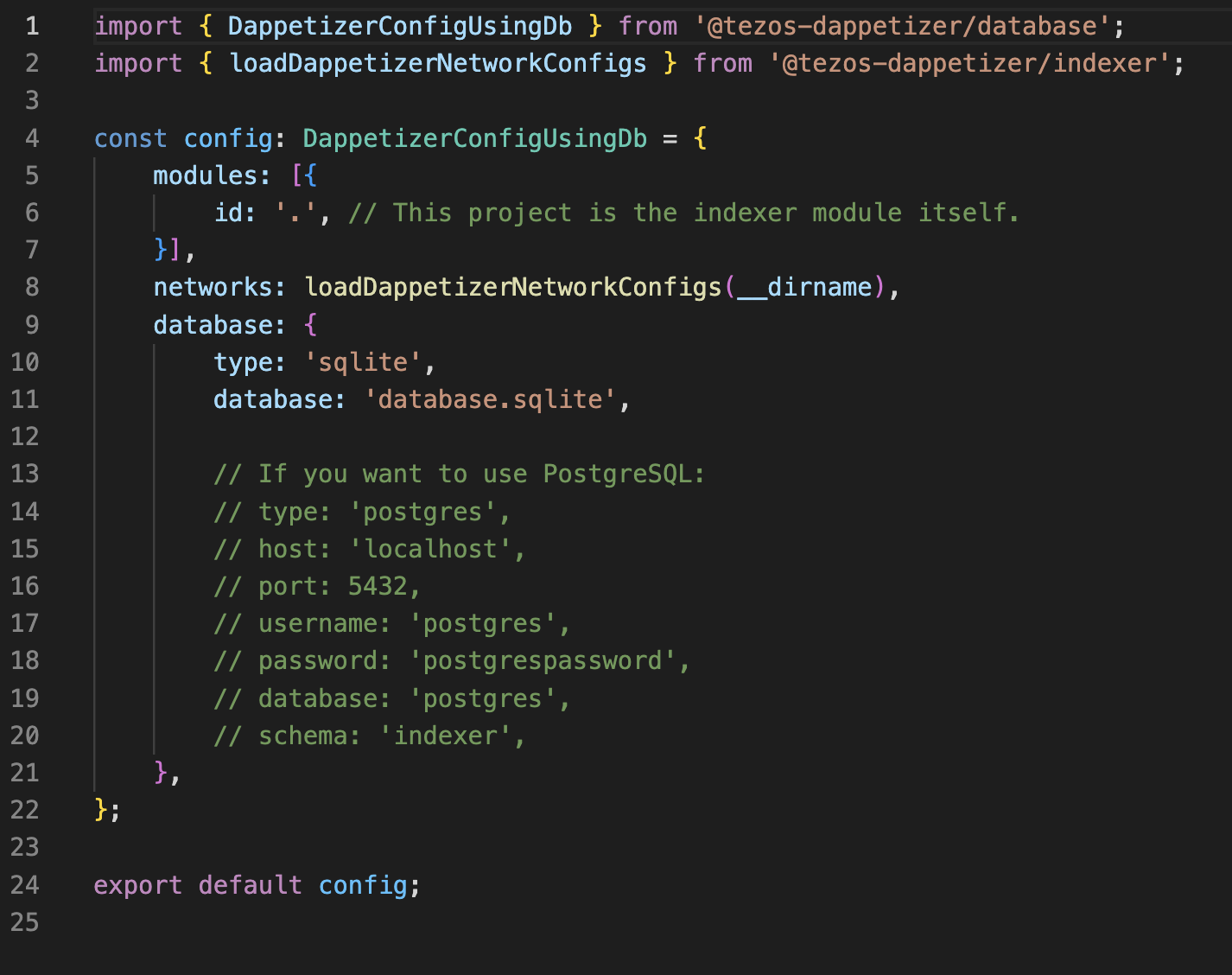Click the commented port number 5432
This screenshot has height=975, width=1232.
click(378, 586)
